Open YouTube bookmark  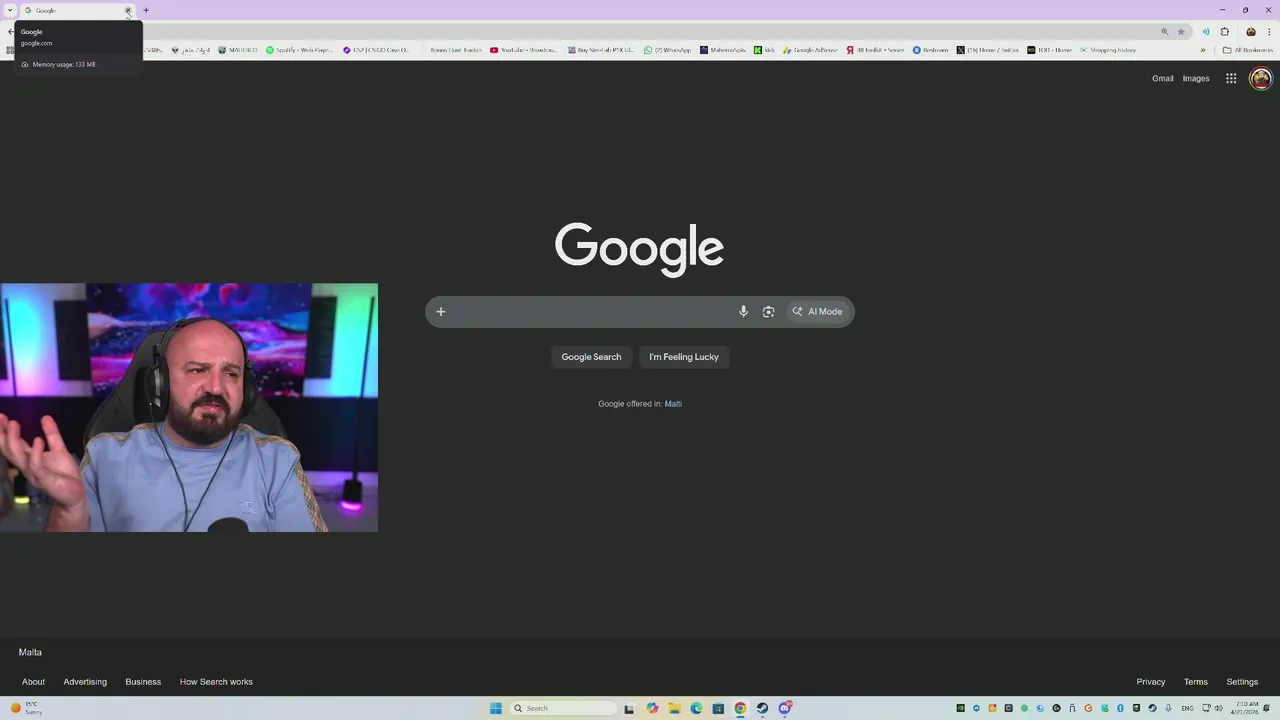[524, 50]
